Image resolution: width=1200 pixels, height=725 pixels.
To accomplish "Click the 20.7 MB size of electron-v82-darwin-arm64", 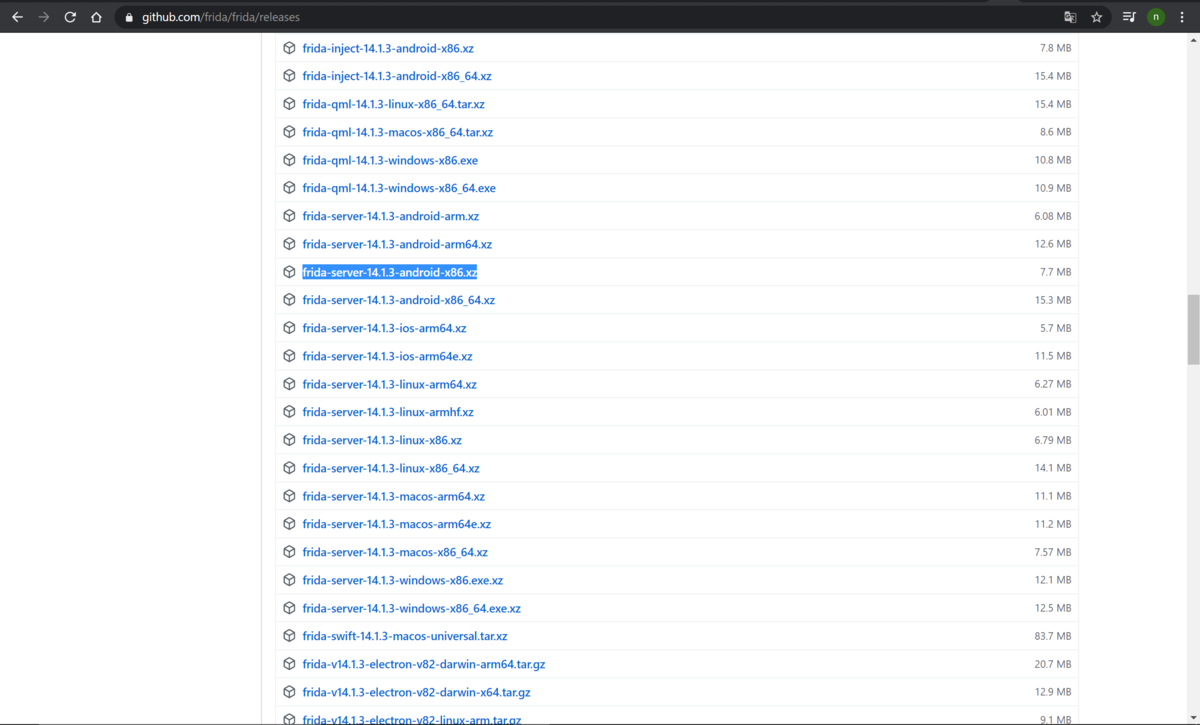I will click(1053, 664).
